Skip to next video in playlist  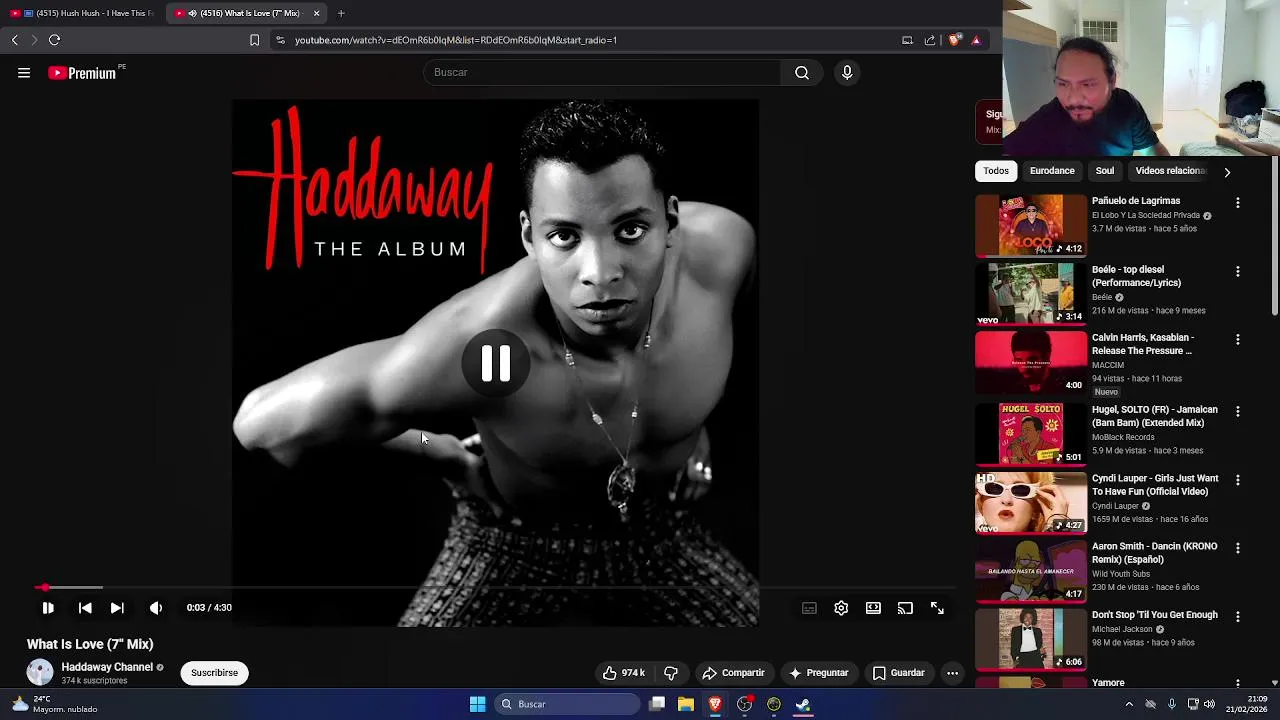point(117,608)
